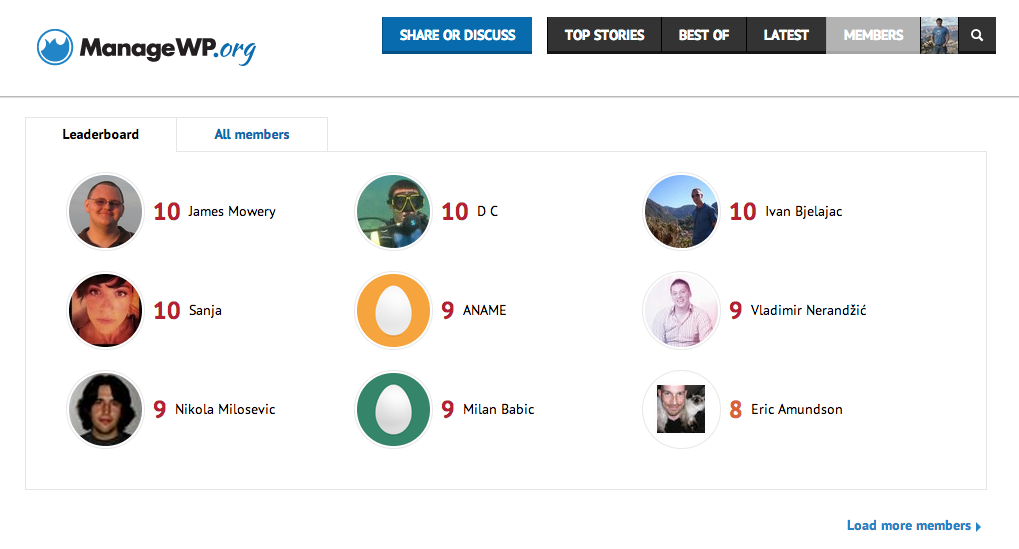Go to the Best Of section
This screenshot has width=1019, height=549.
point(704,35)
